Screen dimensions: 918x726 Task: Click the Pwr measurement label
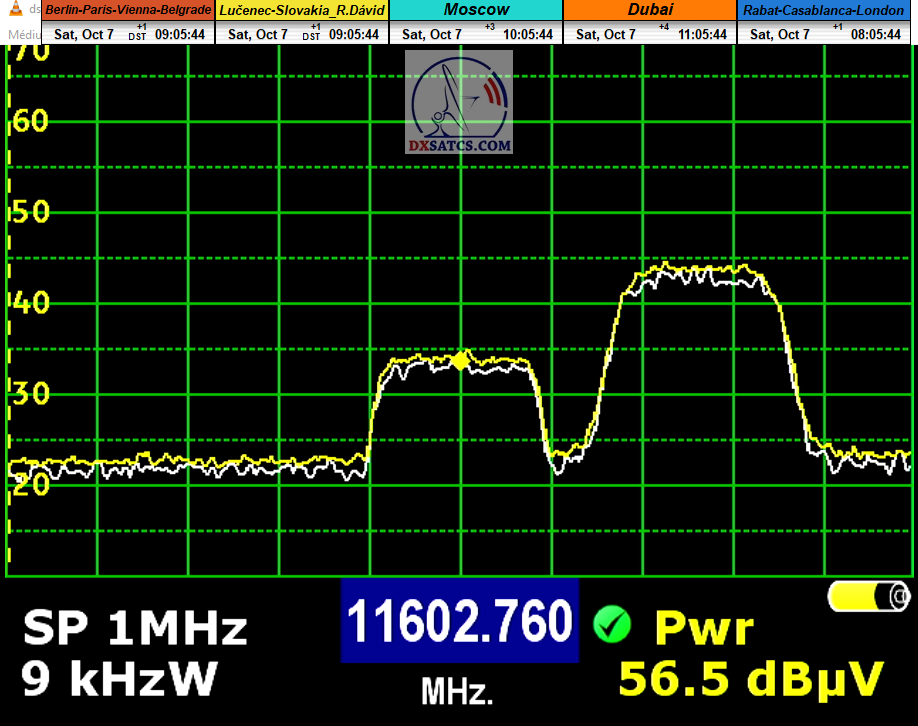pyautogui.click(x=703, y=629)
